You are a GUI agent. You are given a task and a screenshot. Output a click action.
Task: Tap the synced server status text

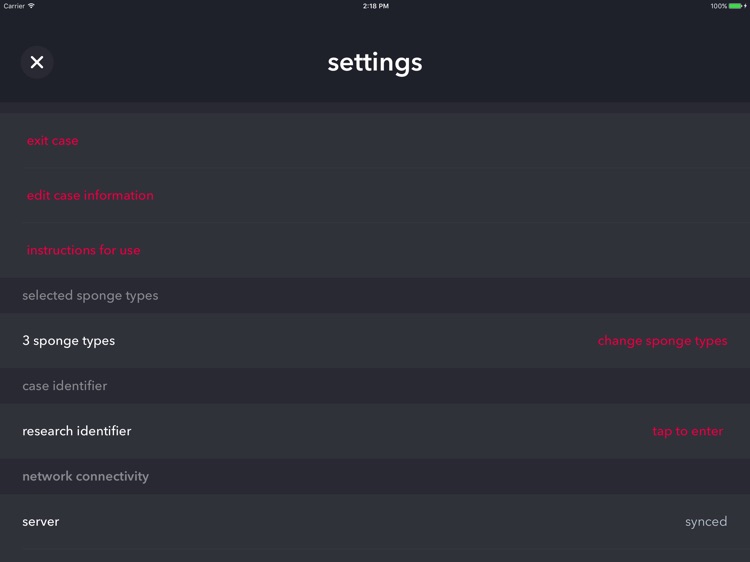tap(706, 522)
